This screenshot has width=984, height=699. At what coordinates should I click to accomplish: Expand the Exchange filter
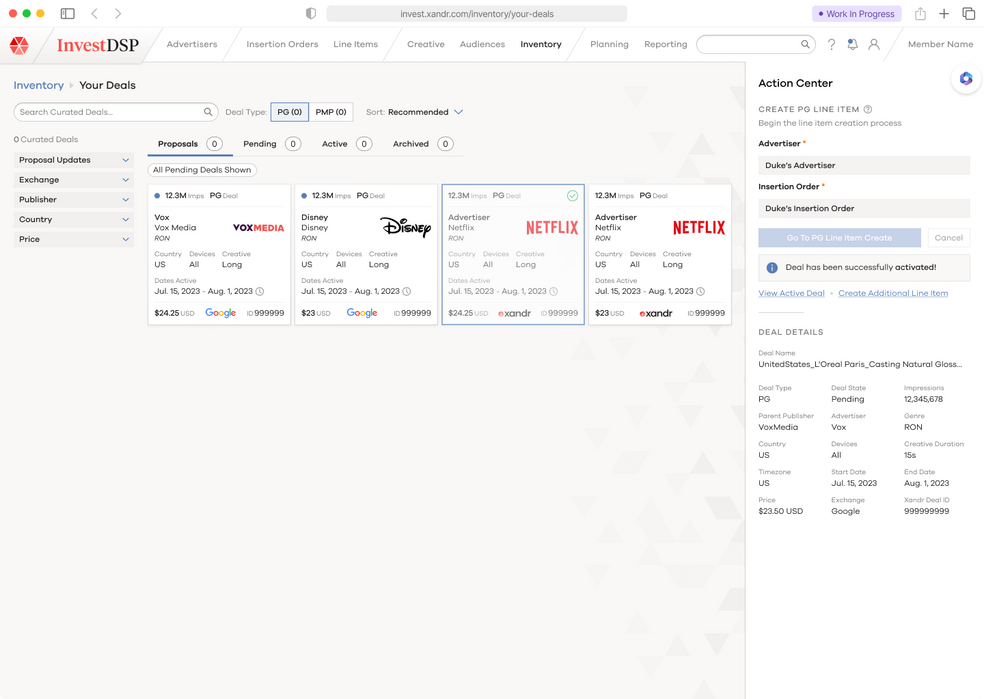(x=74, y=179)
